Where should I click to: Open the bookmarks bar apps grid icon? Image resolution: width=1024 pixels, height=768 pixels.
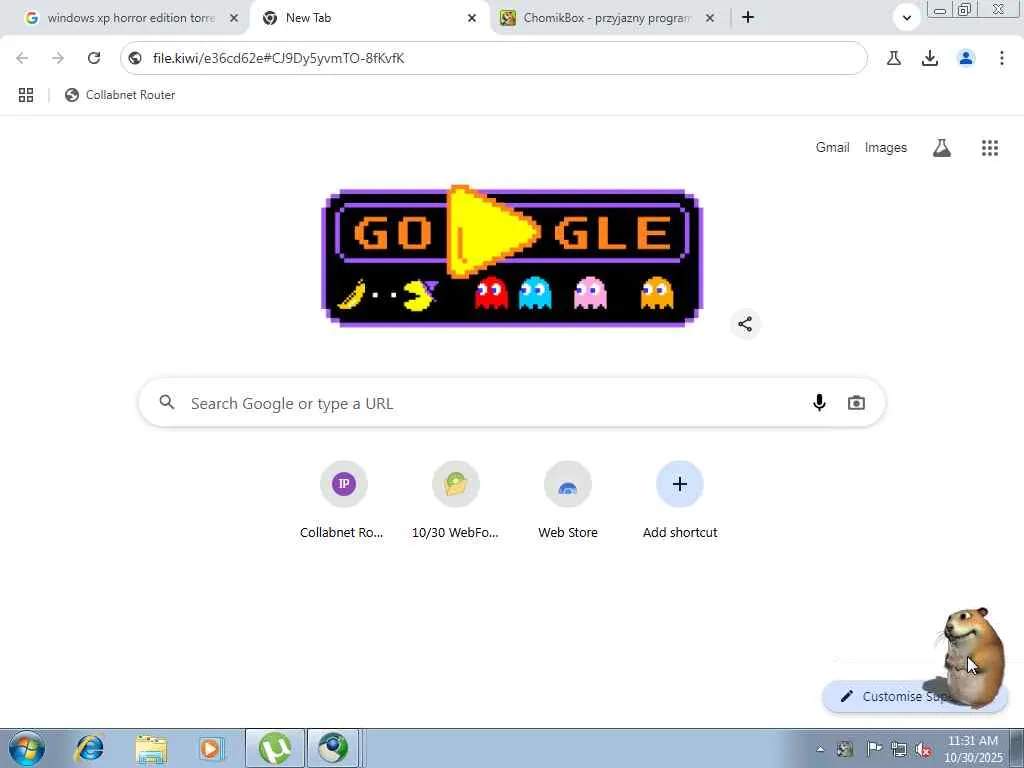[26, 95]
